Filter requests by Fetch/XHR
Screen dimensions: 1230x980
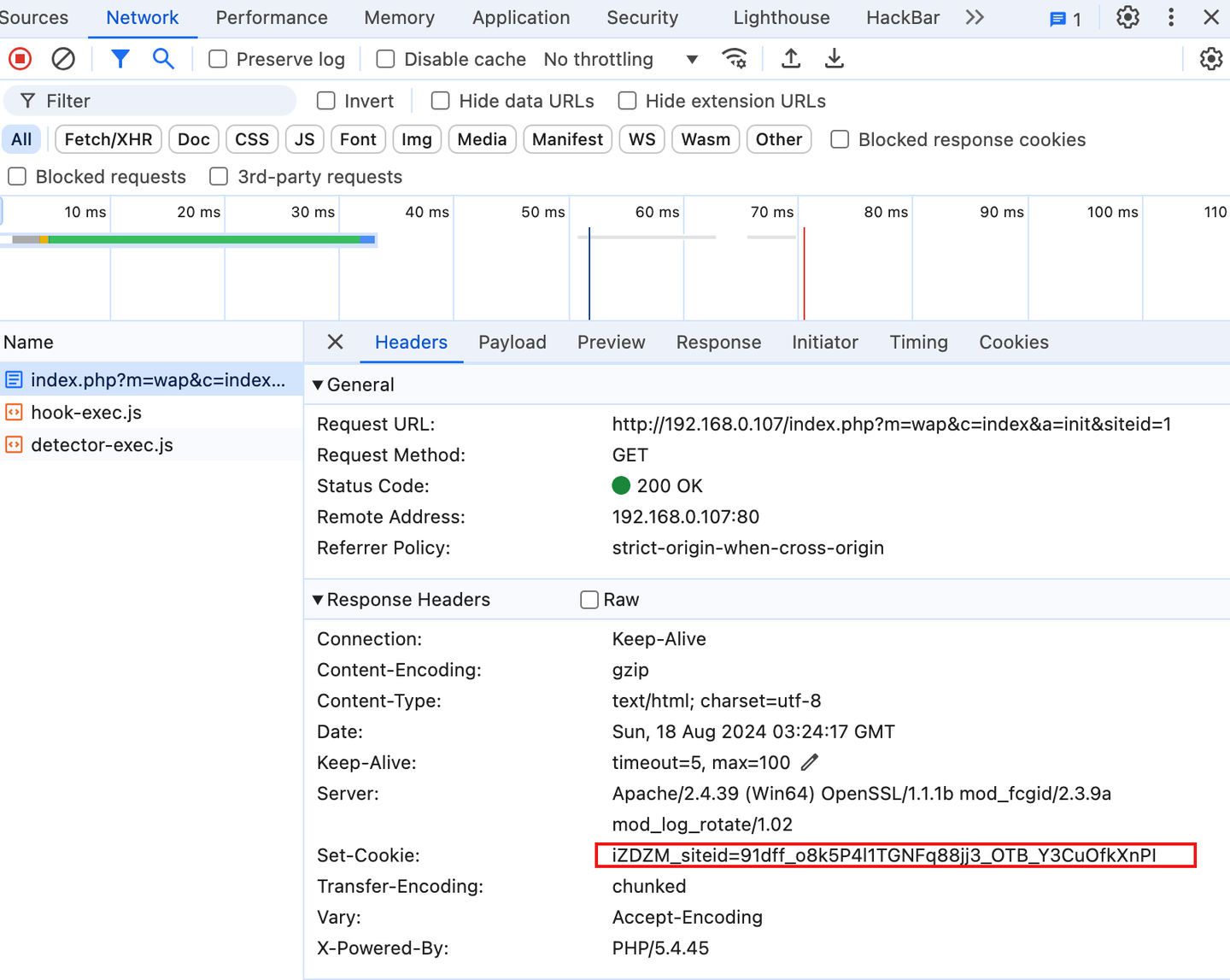pyautogui.click(x=108, y=138)
